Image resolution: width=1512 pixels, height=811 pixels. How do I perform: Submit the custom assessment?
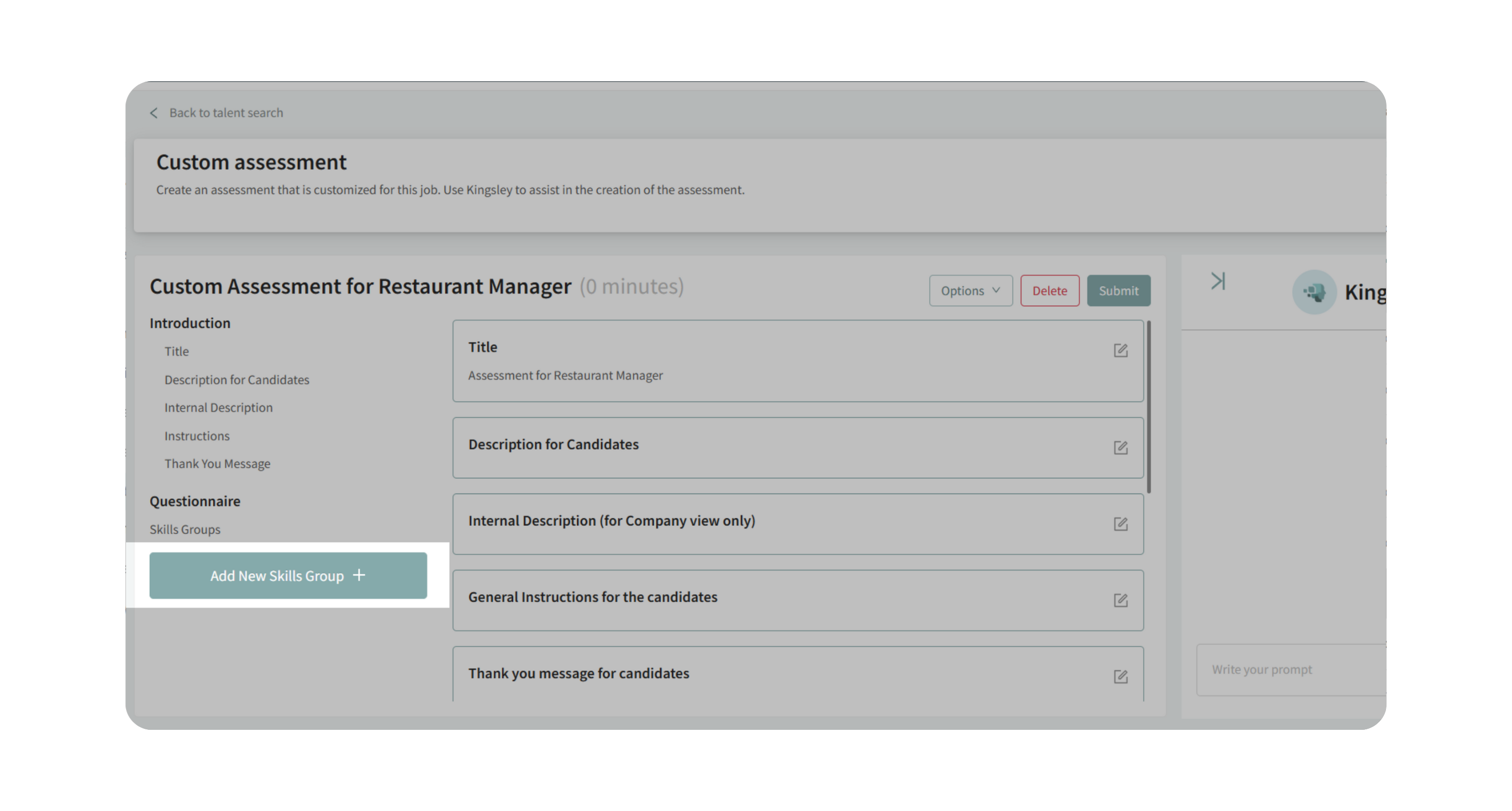tap(1118, 290)
